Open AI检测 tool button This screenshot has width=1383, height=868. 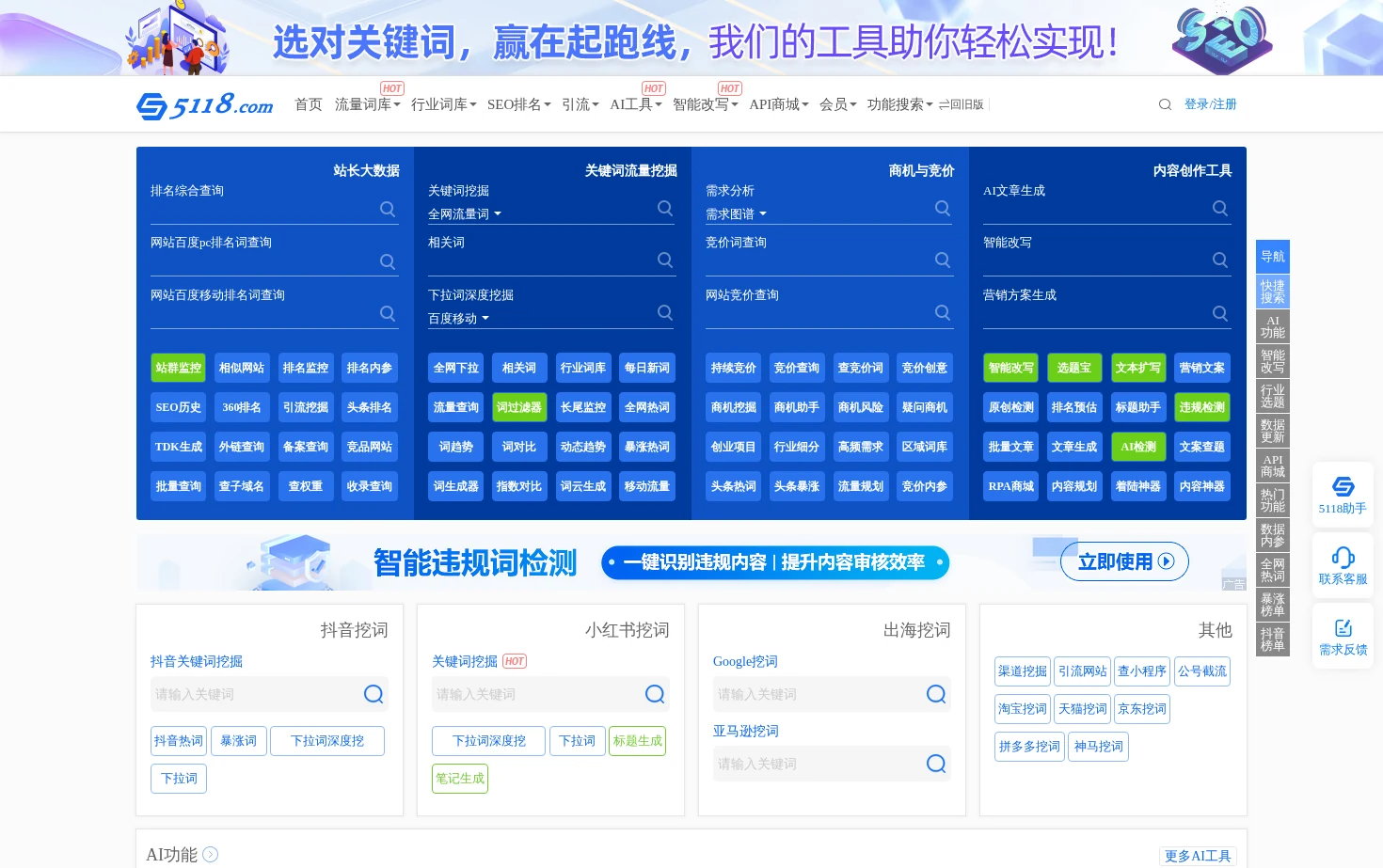(1138, 447)
